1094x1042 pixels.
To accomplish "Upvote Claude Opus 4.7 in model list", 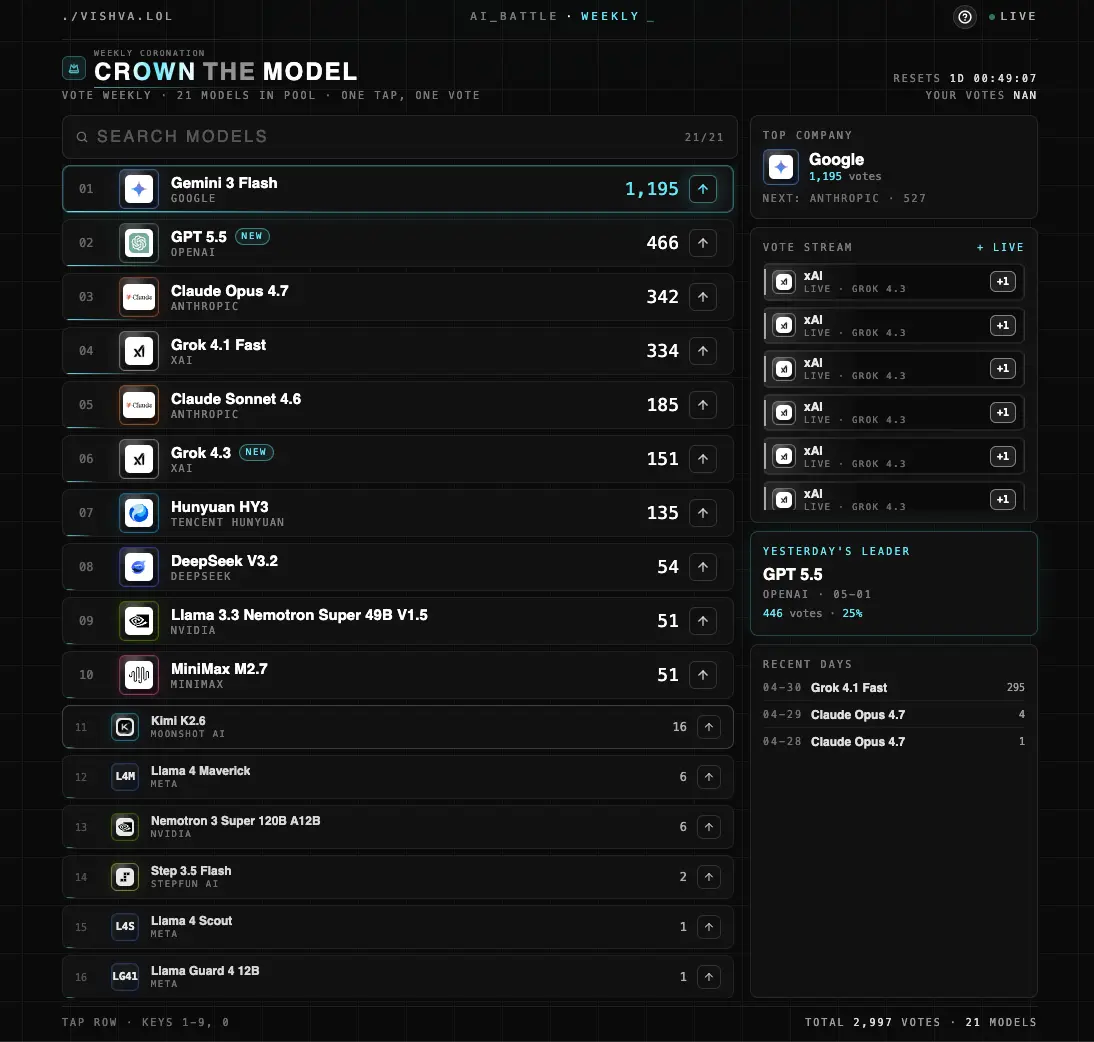I will click(703, 297).
